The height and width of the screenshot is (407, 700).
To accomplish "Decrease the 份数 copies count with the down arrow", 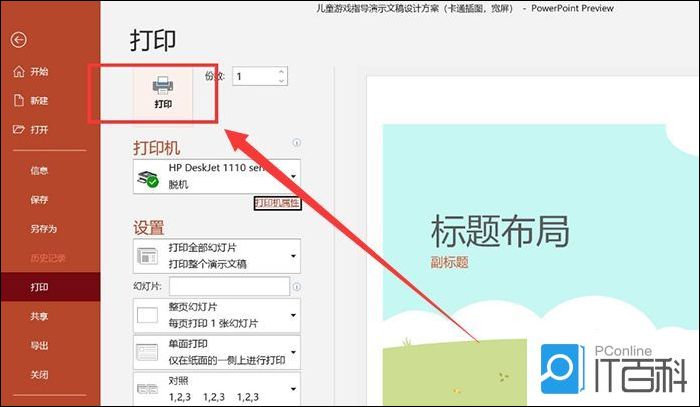I will (281, 81).
